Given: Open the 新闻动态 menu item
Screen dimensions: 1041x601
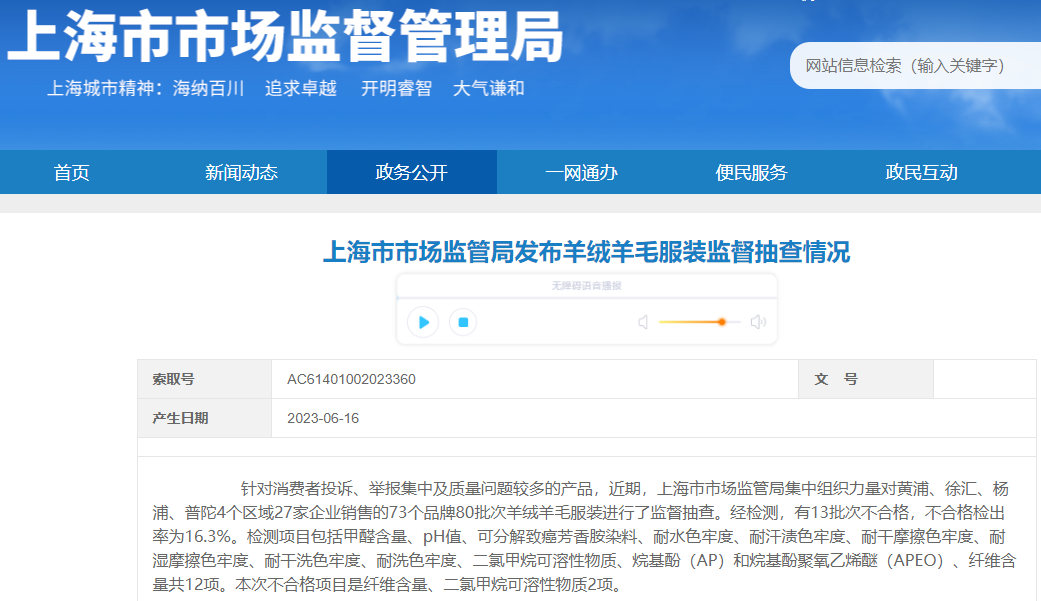Looking at the screenshot, I should click(241, 173).
